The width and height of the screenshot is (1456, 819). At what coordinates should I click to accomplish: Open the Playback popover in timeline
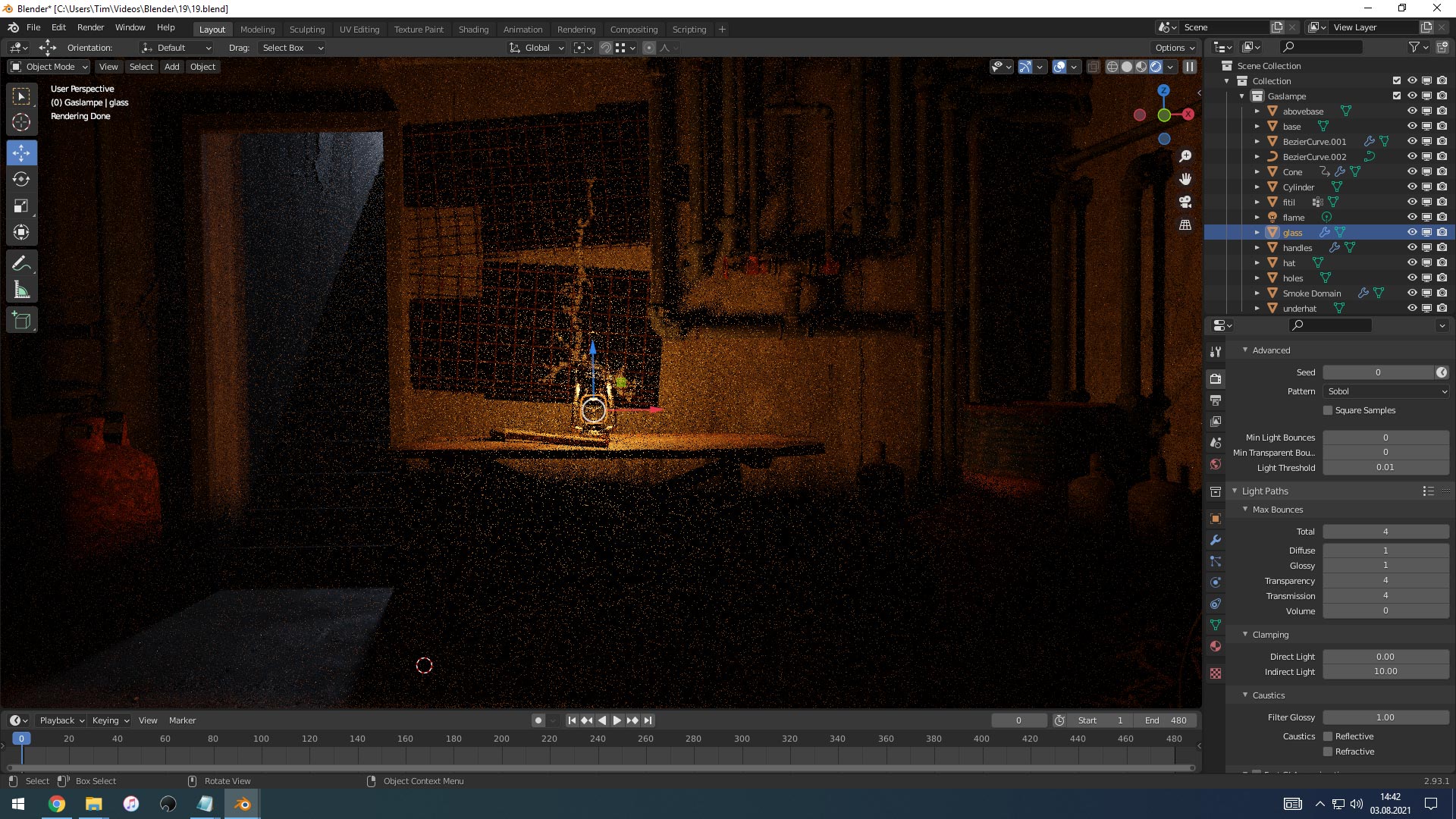pyautogui.click(x=61, y=720)
